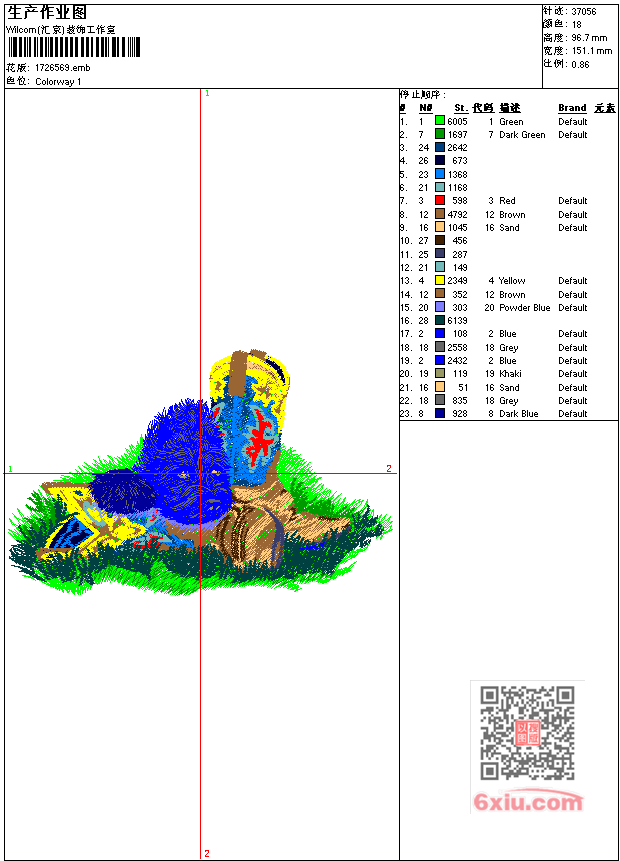Click the St. column header

pos(460,108)
